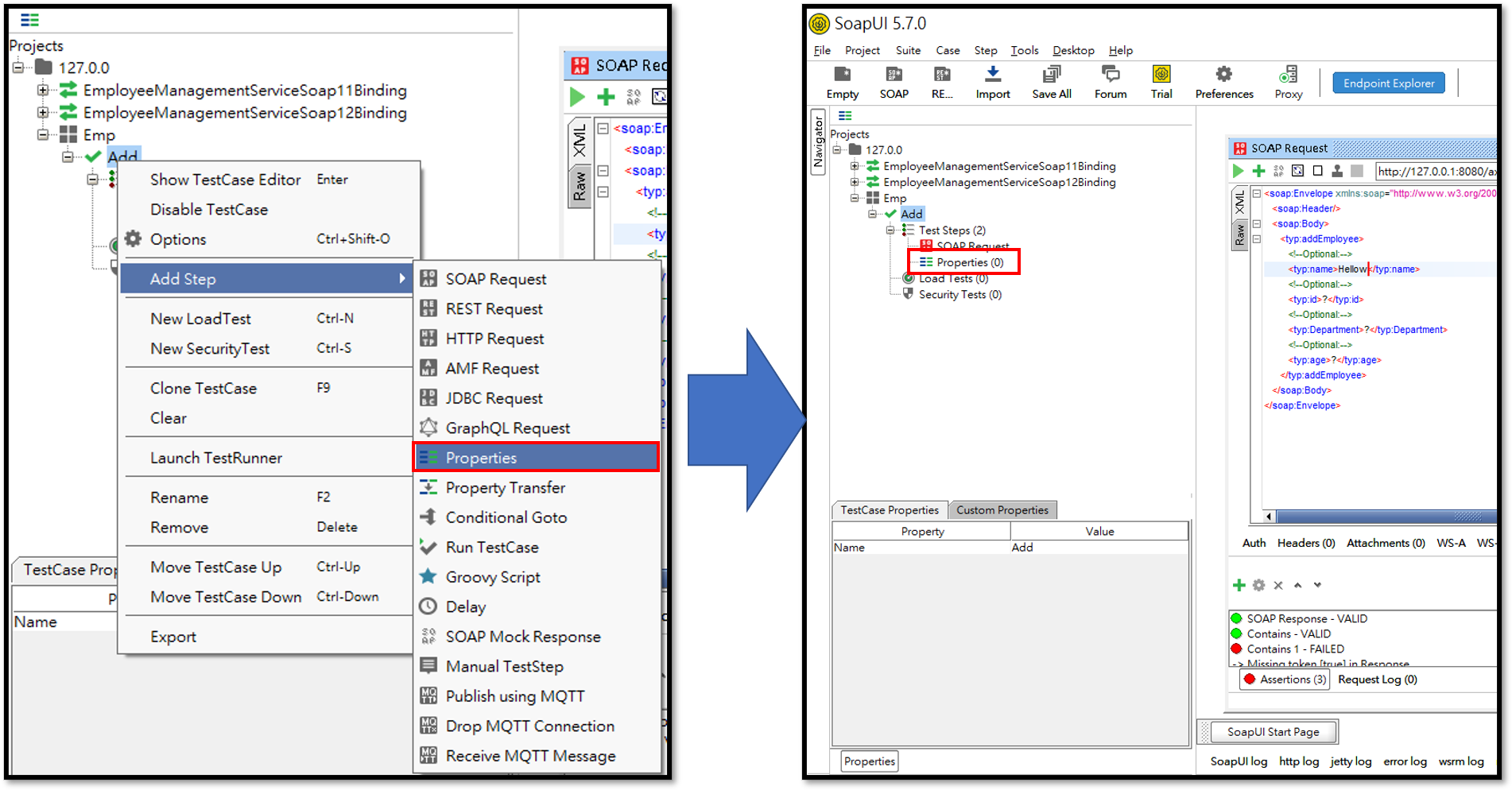The height and width of the screenshot is (790, 1512).
Task: Open the Navigator side tab
Action: click(x=818, y=143)
